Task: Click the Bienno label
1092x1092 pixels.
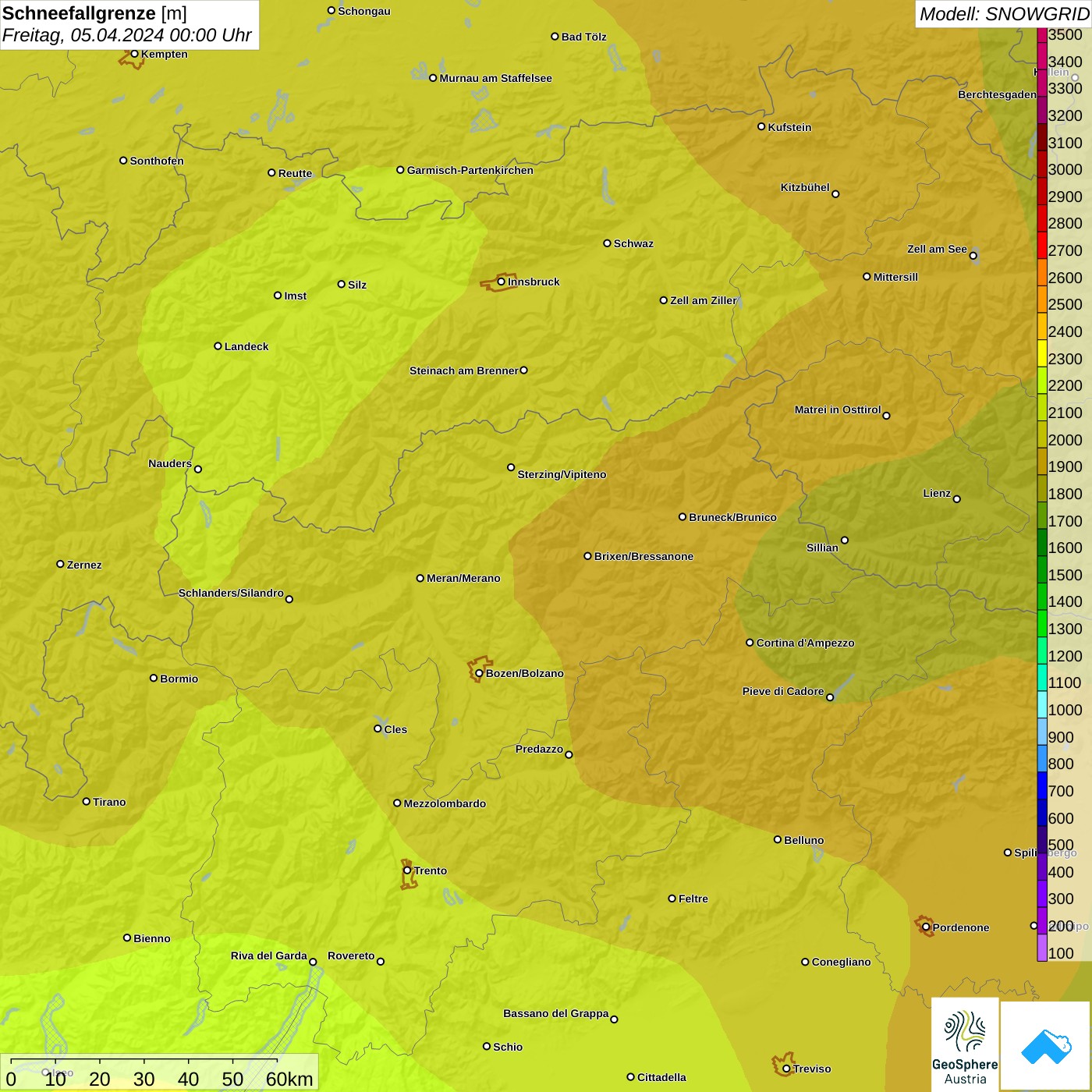Action: coord(152,938)
